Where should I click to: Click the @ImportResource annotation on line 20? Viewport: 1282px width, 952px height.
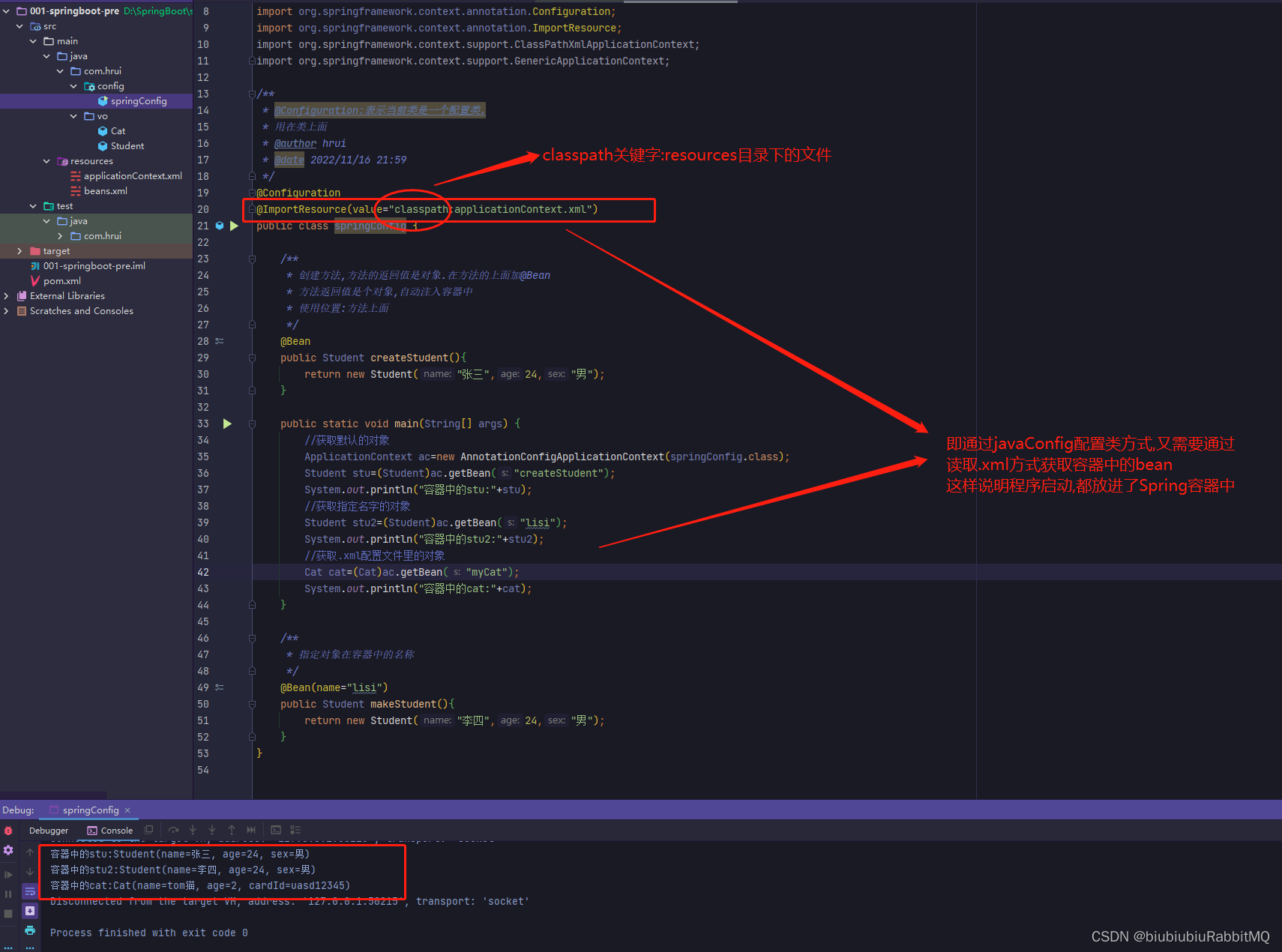coord(301,209)
